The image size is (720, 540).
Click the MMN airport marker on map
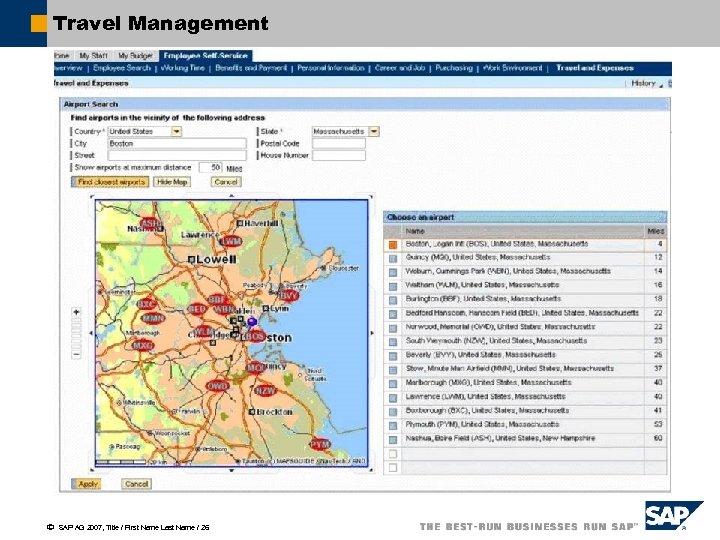pos(153,318)
